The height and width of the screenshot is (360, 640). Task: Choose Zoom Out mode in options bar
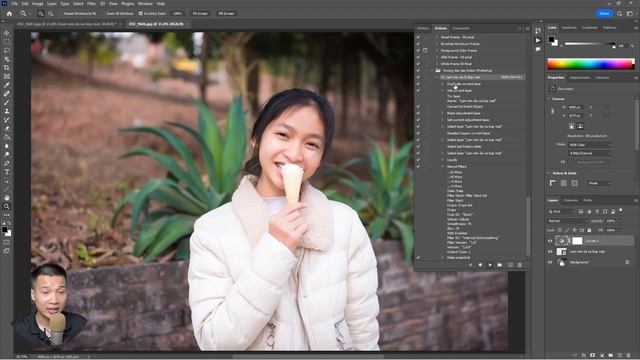pyautogui.click(x=51, y=13)
